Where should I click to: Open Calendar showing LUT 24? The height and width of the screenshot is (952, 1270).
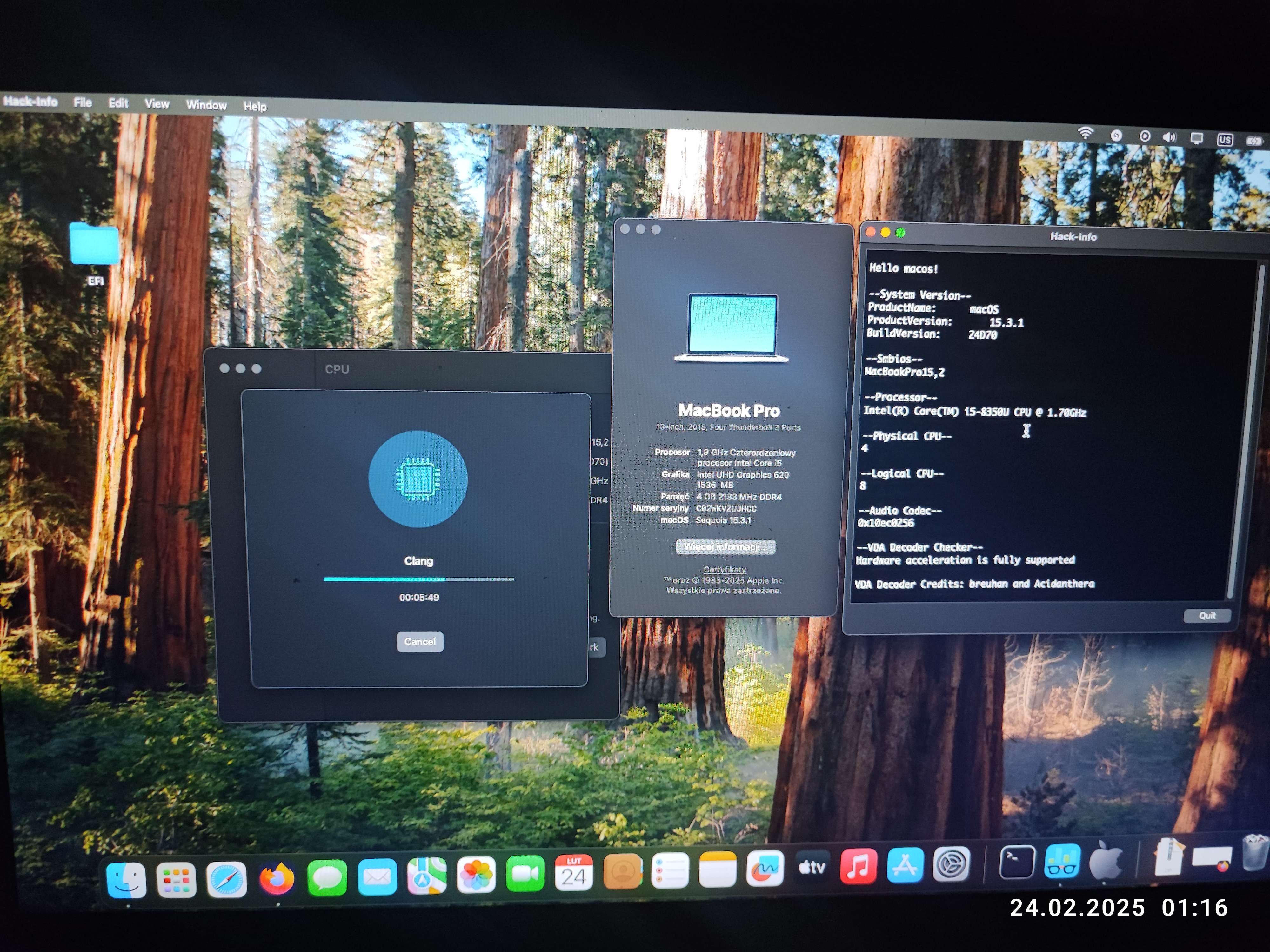pos(574,873)
